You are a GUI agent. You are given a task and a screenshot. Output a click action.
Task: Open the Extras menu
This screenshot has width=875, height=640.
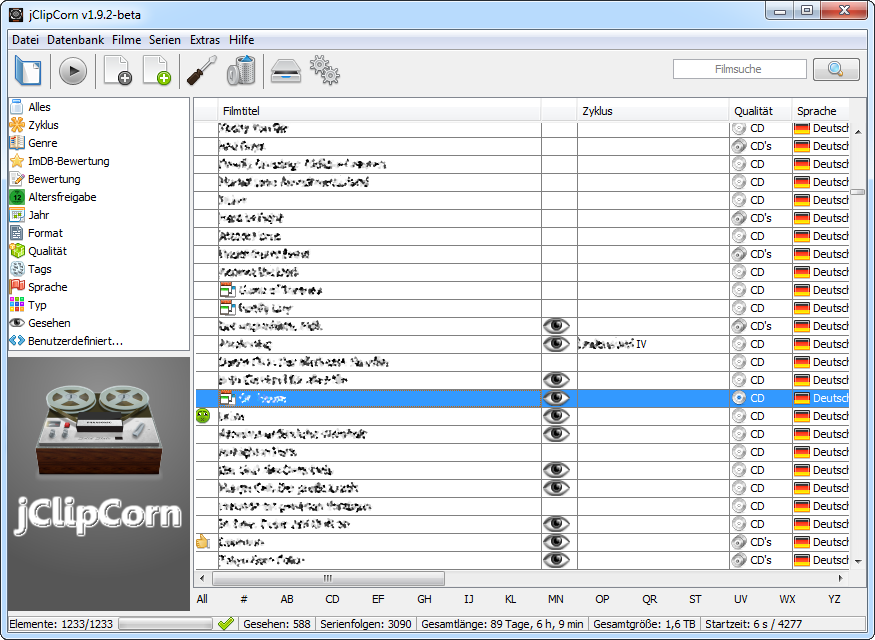tap(205, 40)
